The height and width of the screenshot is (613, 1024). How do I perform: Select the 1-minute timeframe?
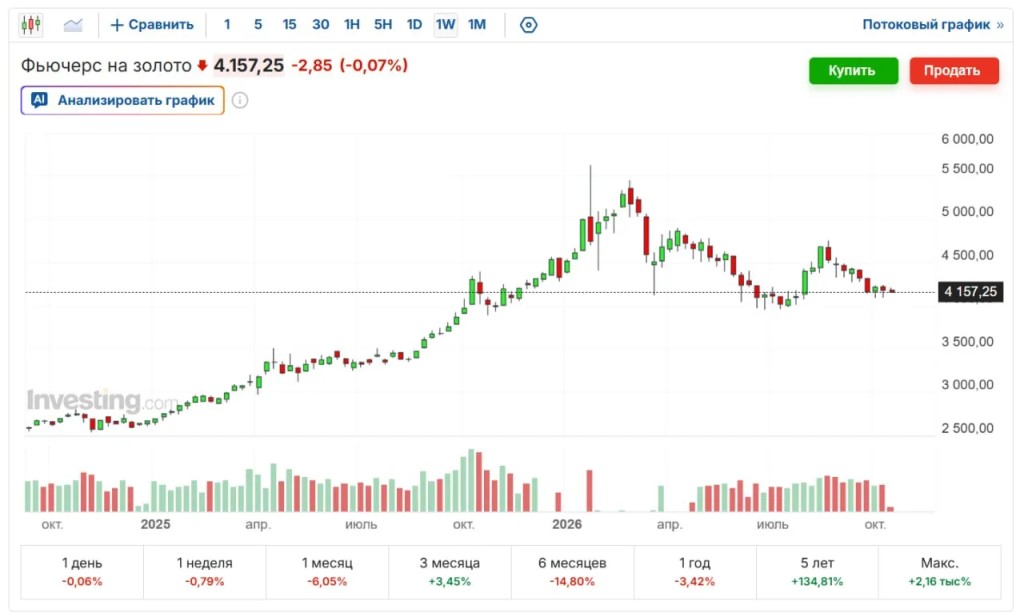coord(227,25)
